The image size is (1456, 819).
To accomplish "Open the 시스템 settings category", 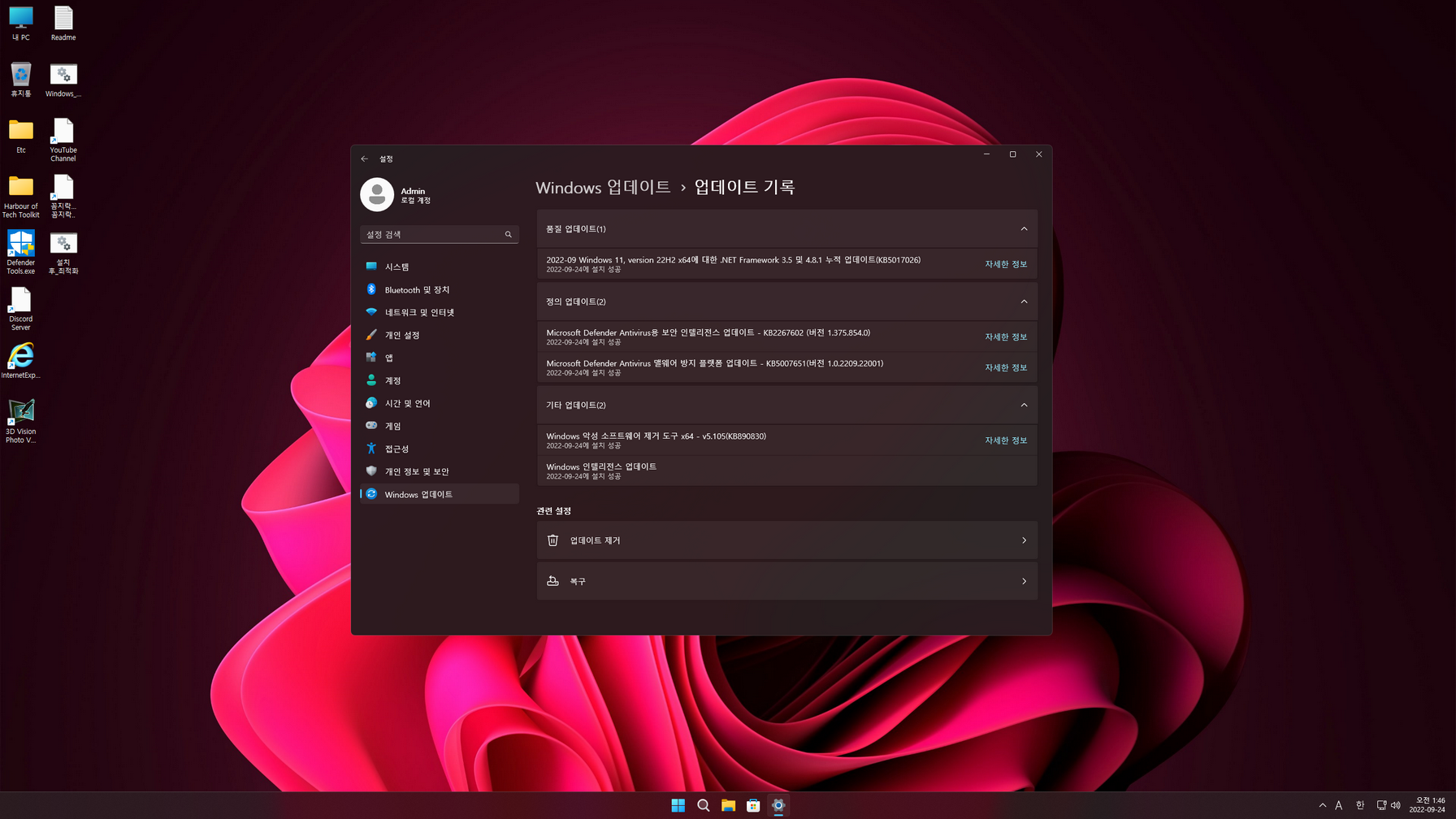I will [x=439, y=266].
